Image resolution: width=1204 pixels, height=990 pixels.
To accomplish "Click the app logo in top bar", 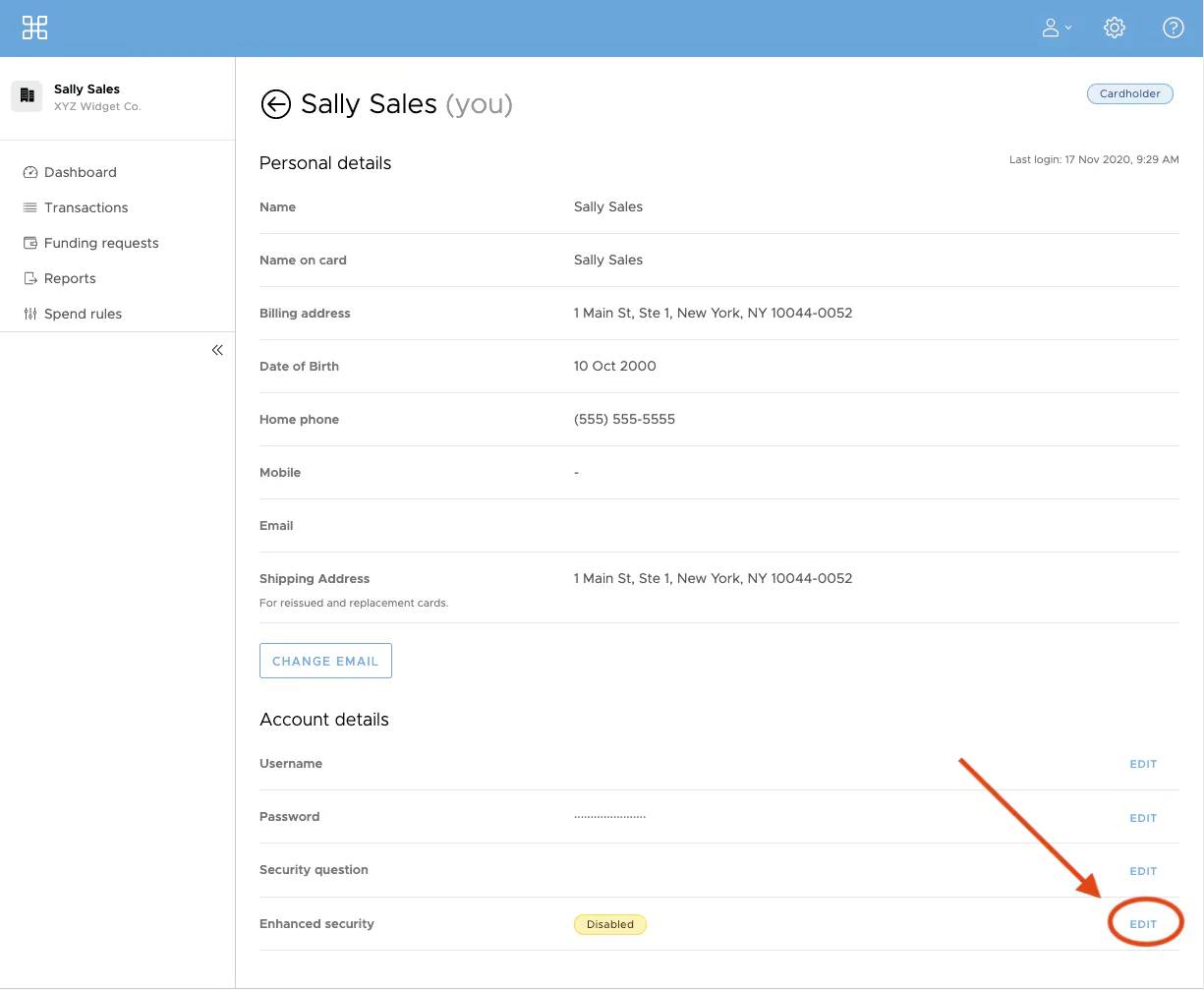I will (x=34, y=28).
